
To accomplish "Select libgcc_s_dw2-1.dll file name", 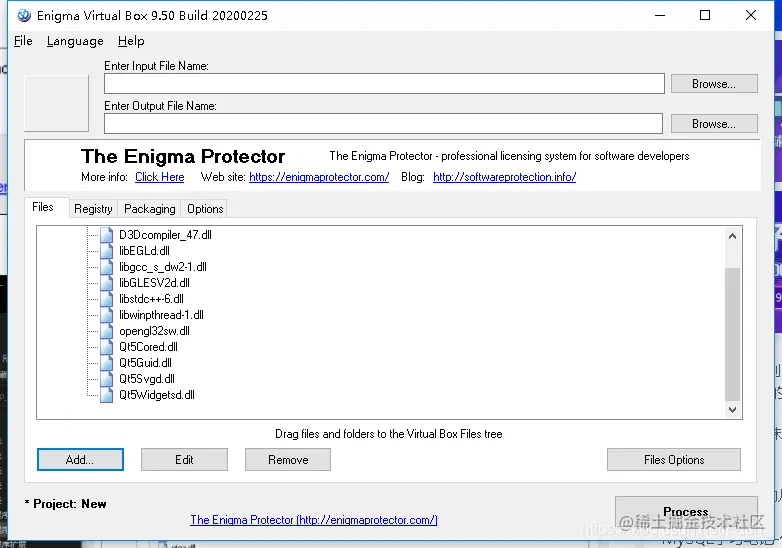I will tap(163, 267).
